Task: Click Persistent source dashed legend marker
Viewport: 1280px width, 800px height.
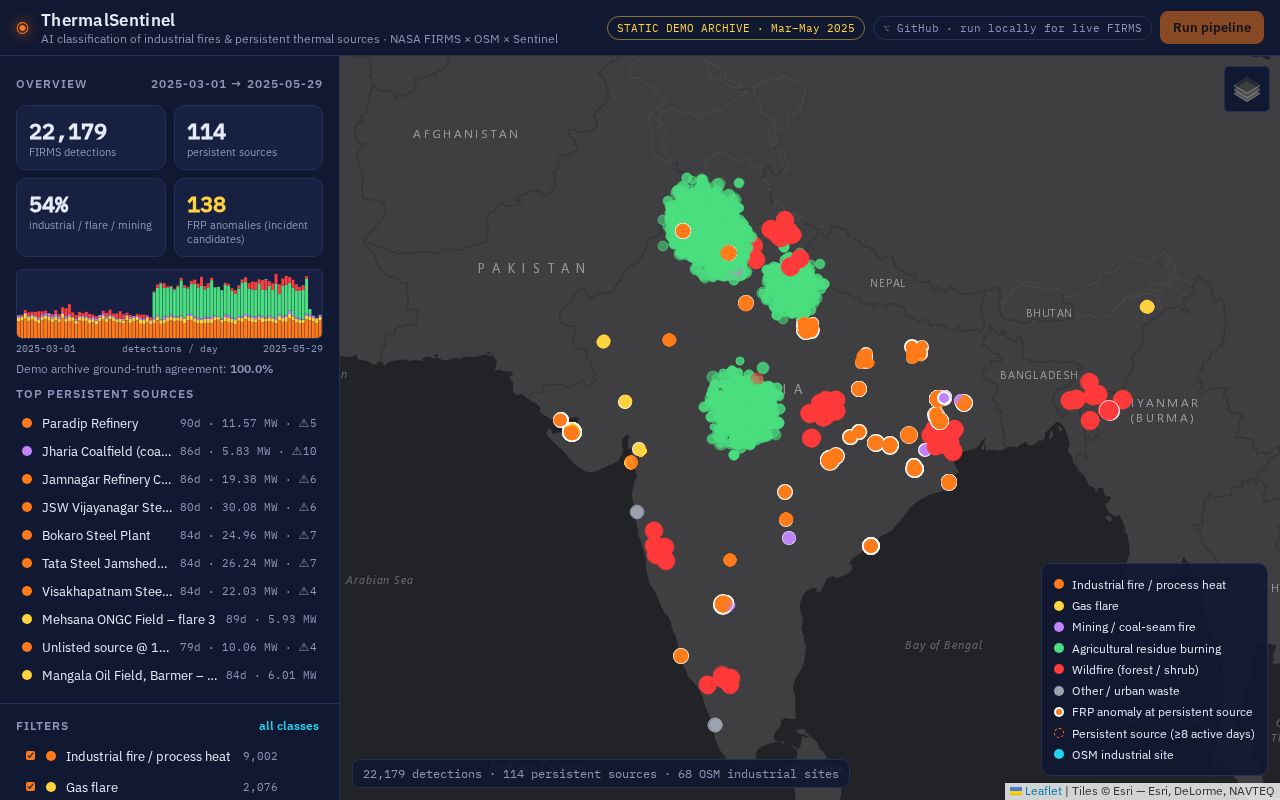Action: pos(1059,734)
